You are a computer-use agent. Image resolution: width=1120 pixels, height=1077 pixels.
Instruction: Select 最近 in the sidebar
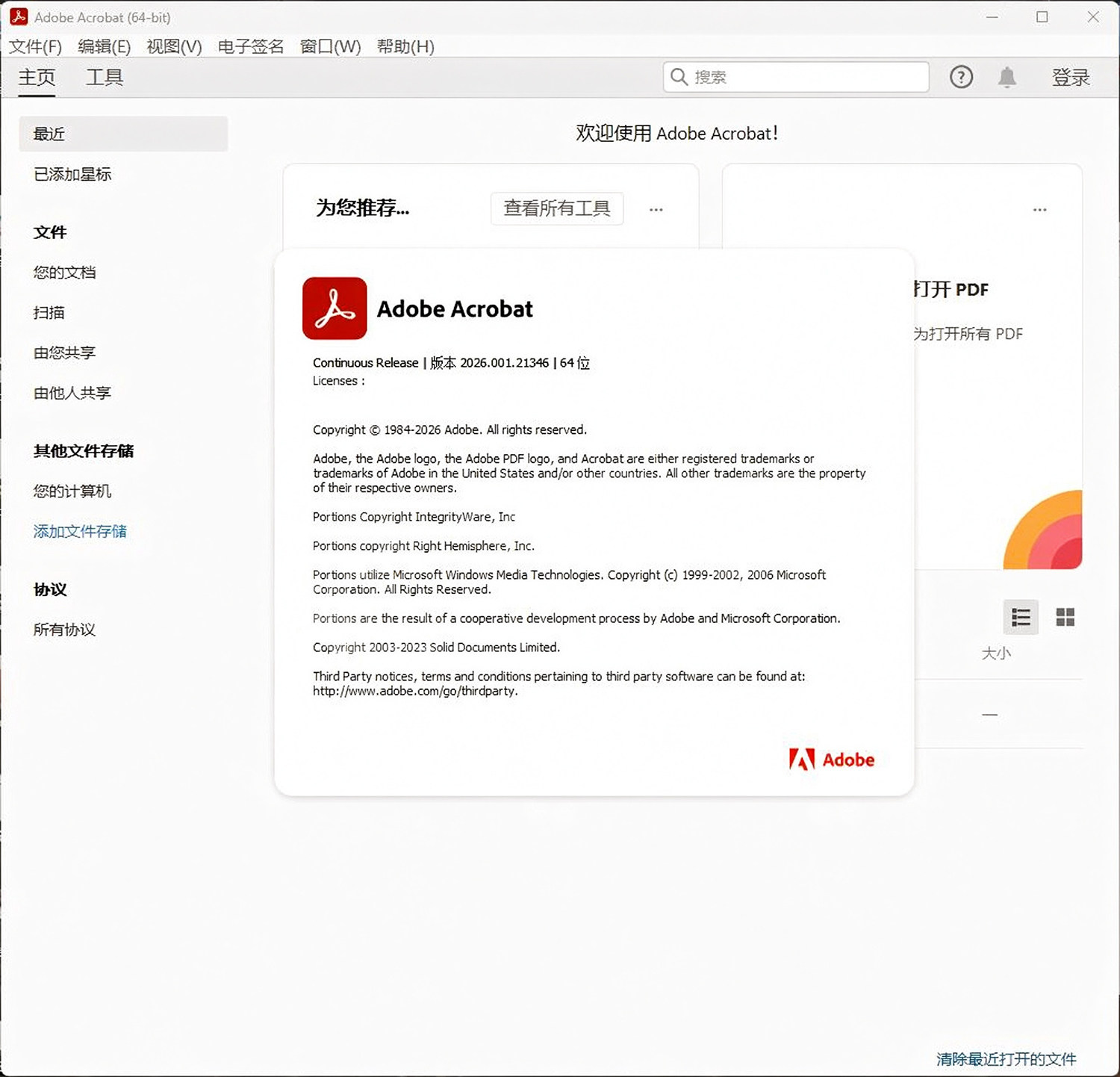[123, 134]
